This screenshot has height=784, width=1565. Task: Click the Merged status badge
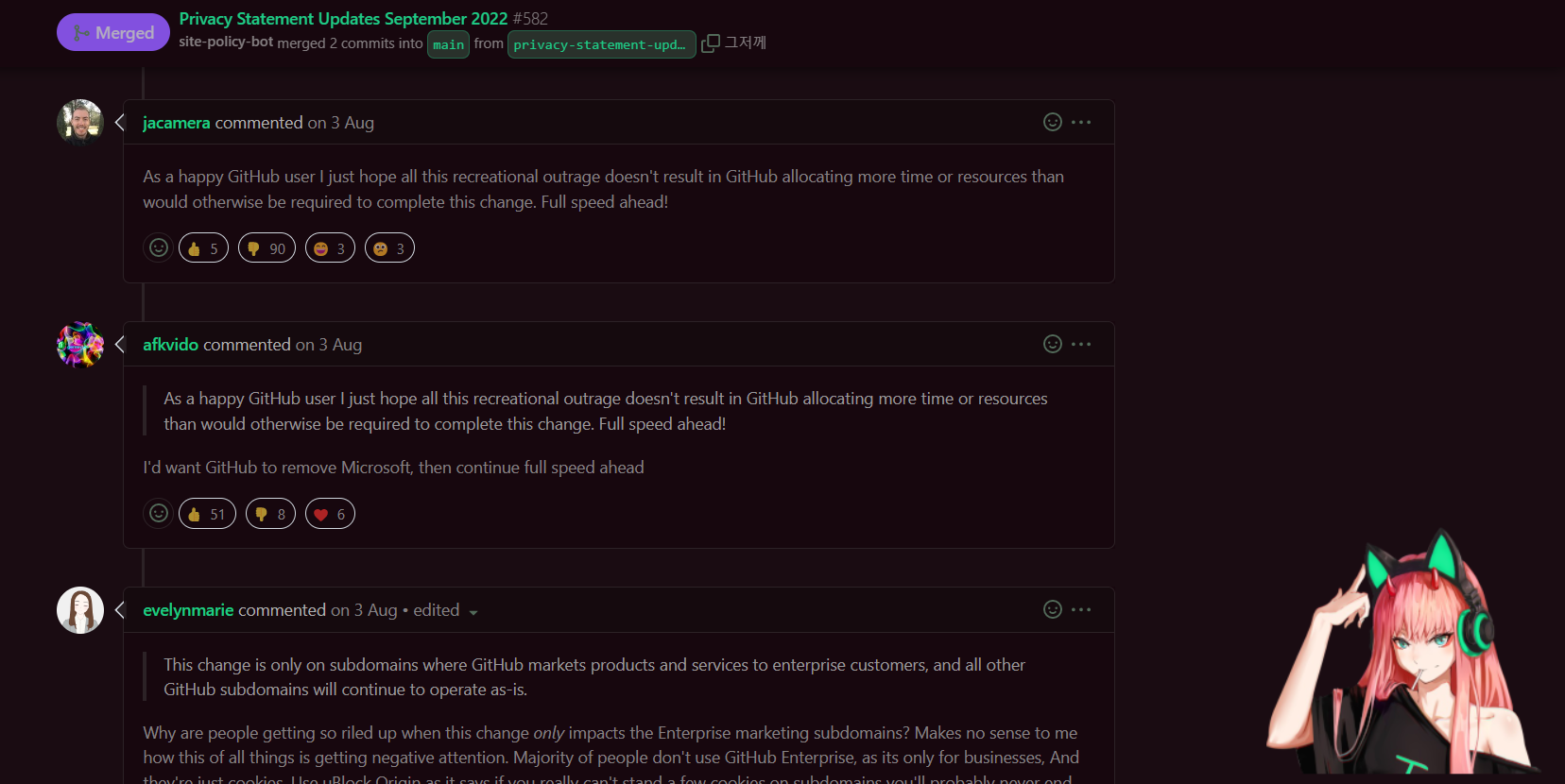(x=113, y=32)
